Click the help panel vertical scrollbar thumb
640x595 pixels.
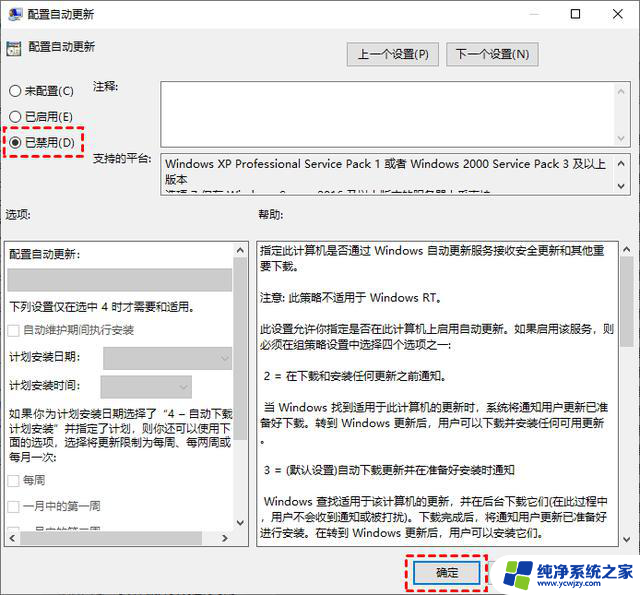pos(627,302)
